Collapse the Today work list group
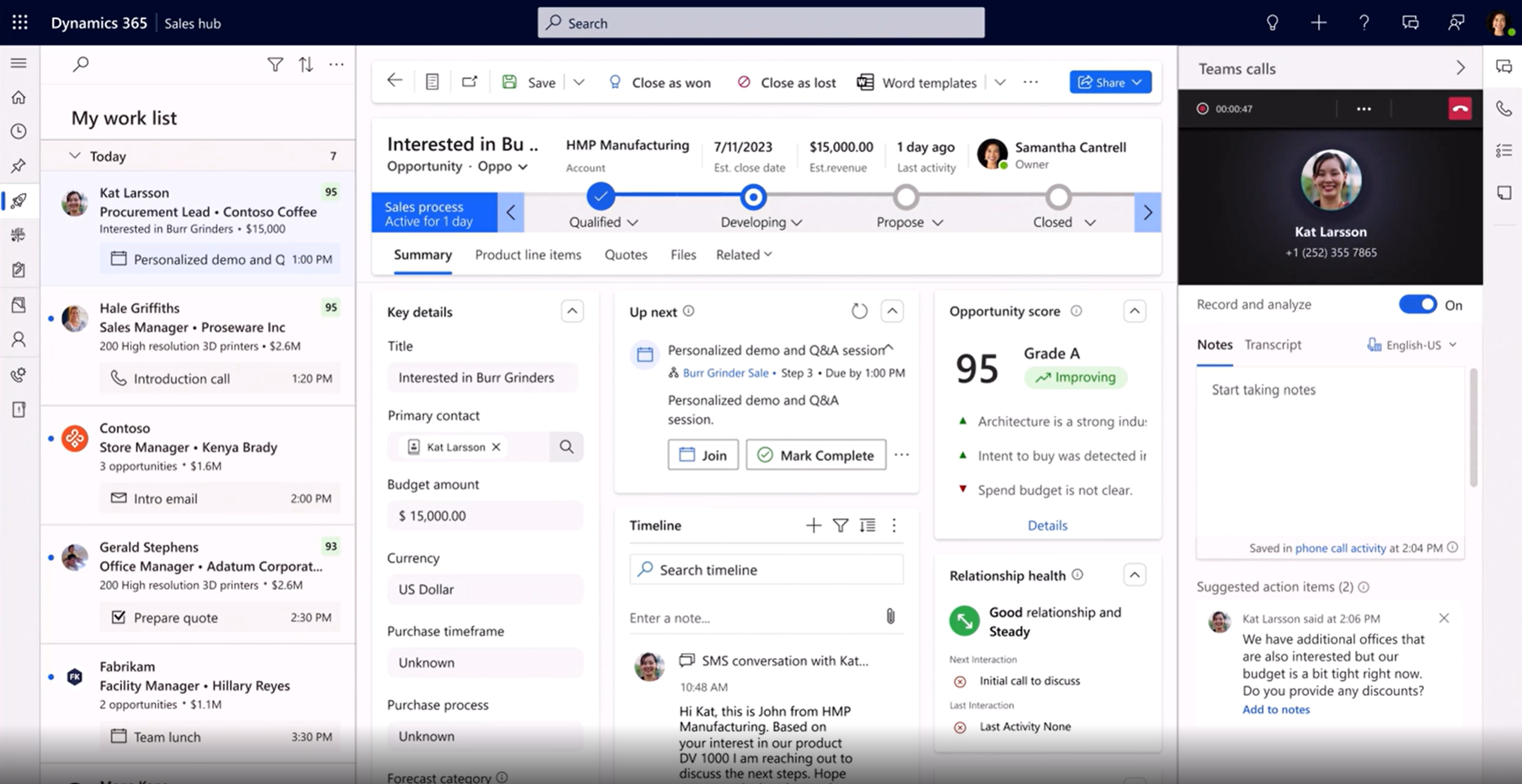This screenshot has width=1522, height=784. pyautogui.click(x=75, y=155)
